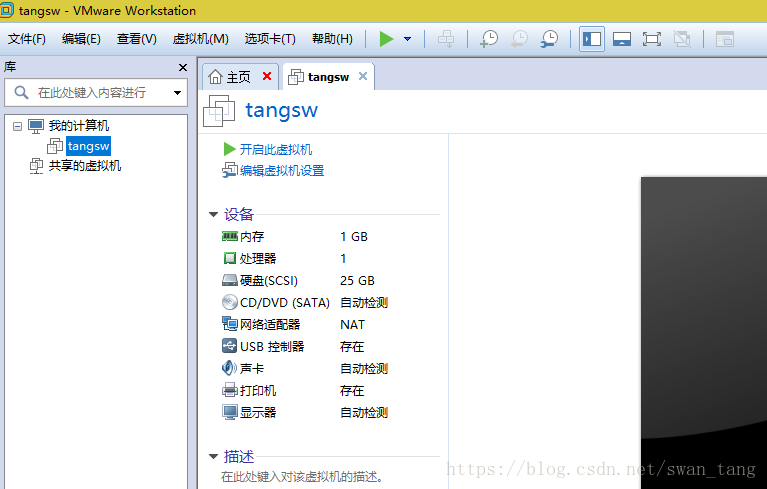Toggle the library sidebar view button
This screenshot has width=767, height=489.
[x=592, y=39]
